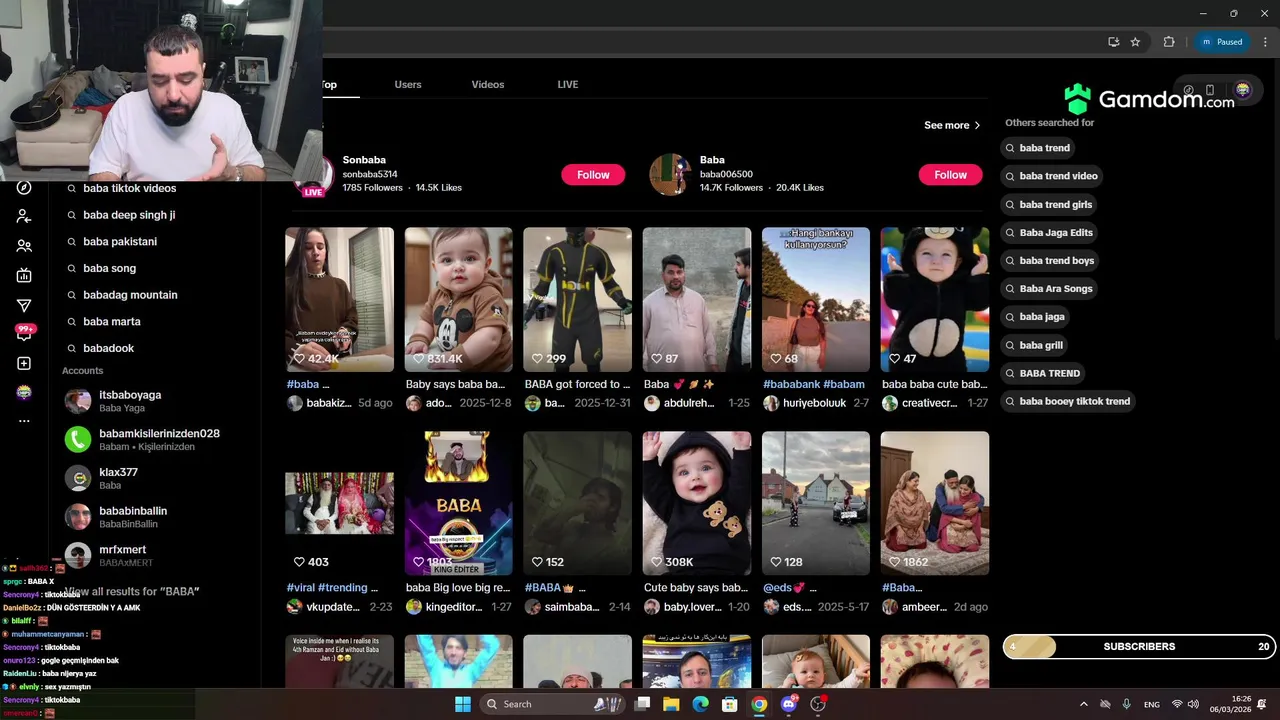Switch to the Videos tab
This screenshot has width=1280, height=720.
click(488, 85)
